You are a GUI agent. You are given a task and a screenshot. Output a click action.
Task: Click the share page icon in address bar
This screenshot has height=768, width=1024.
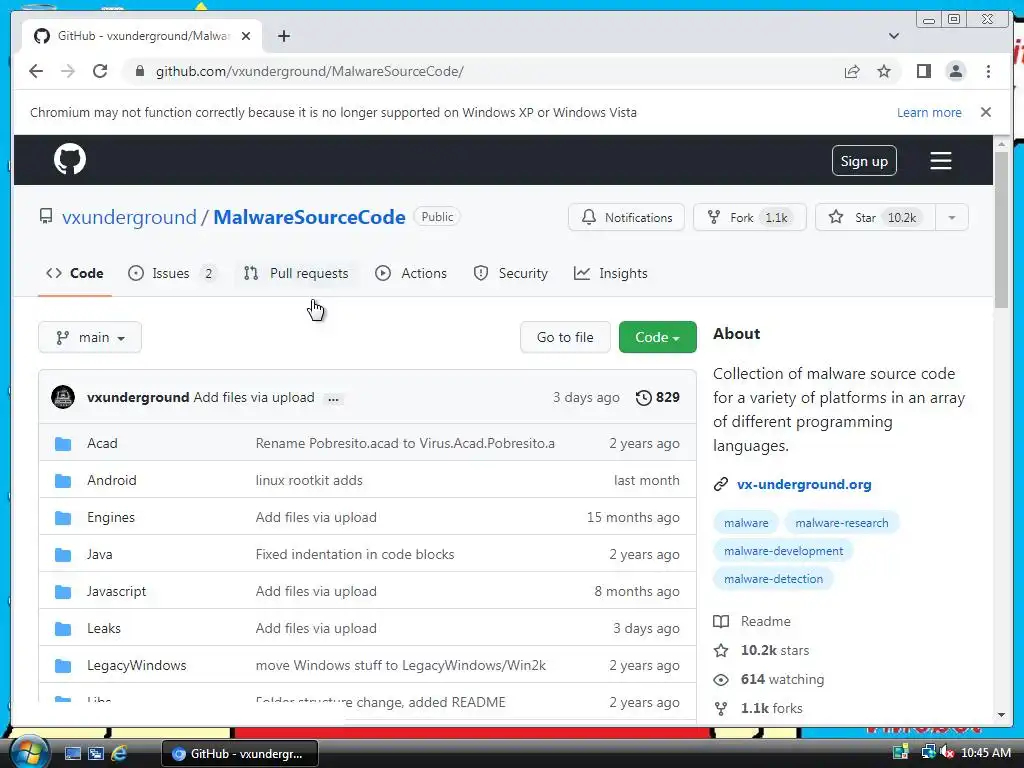click(852, 71)
